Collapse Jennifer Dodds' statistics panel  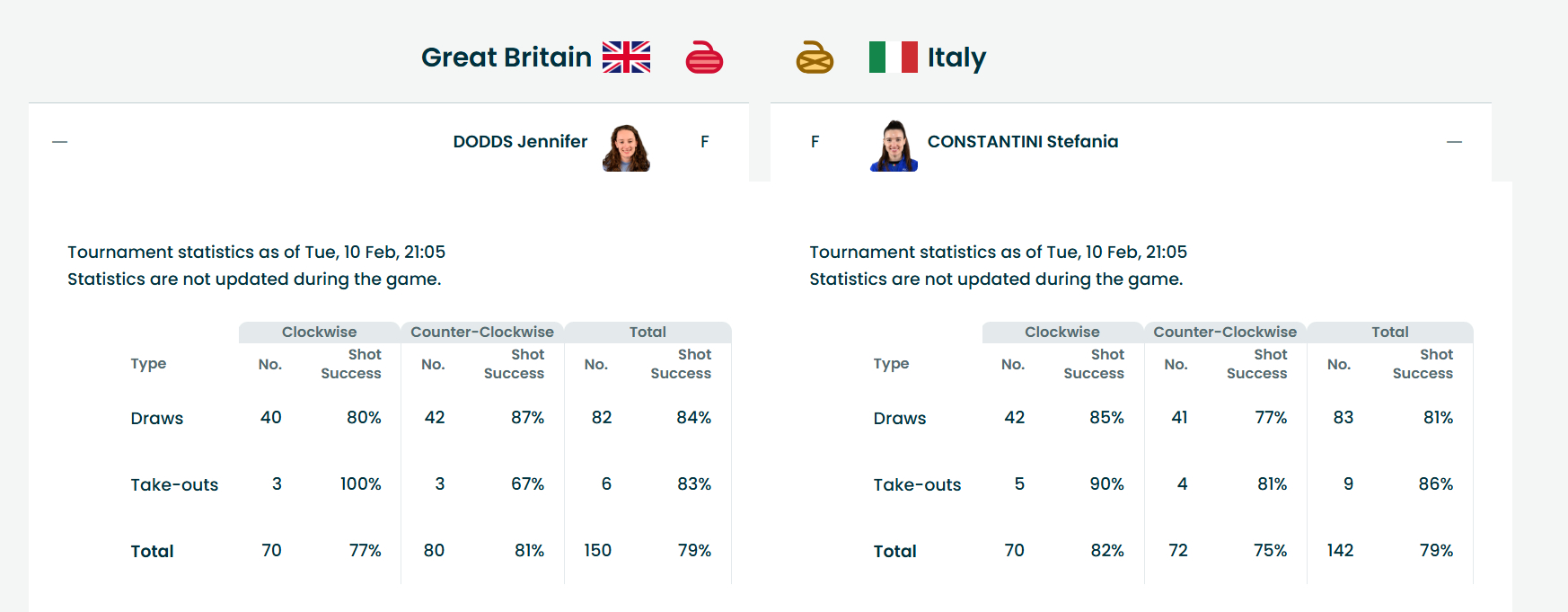click(60, 142)
